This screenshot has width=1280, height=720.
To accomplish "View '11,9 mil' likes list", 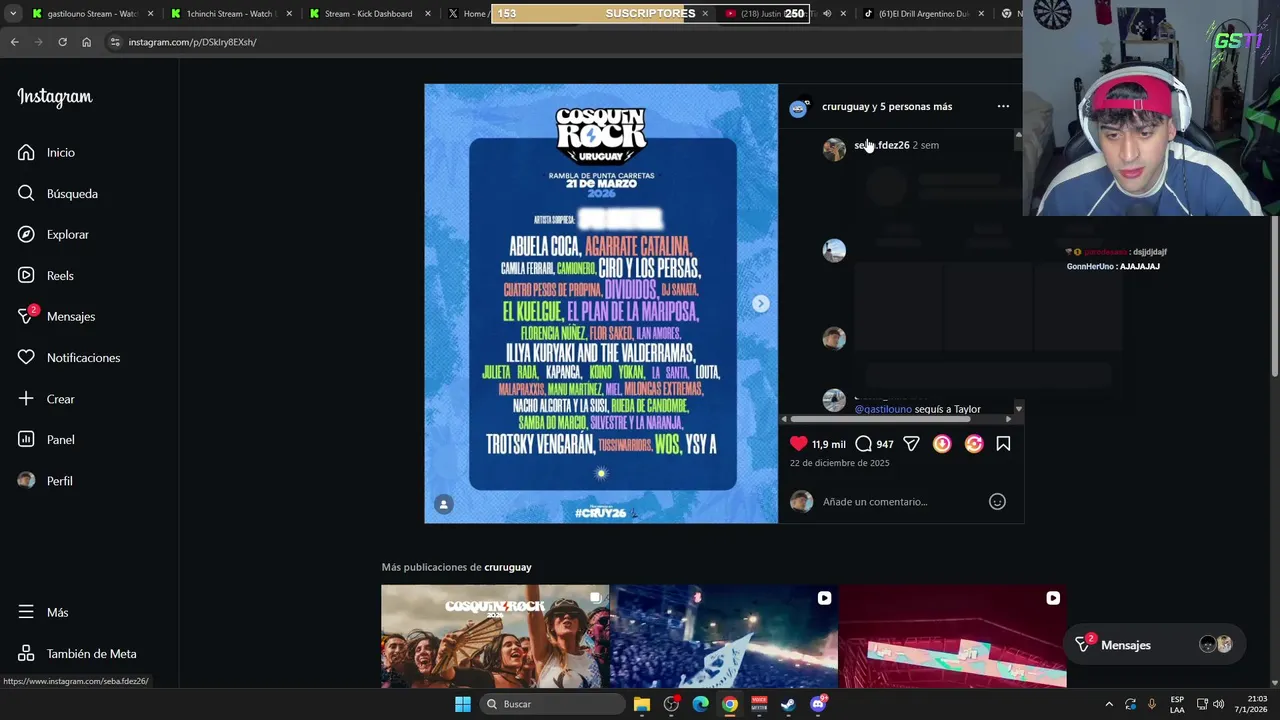I will point(828,444).
